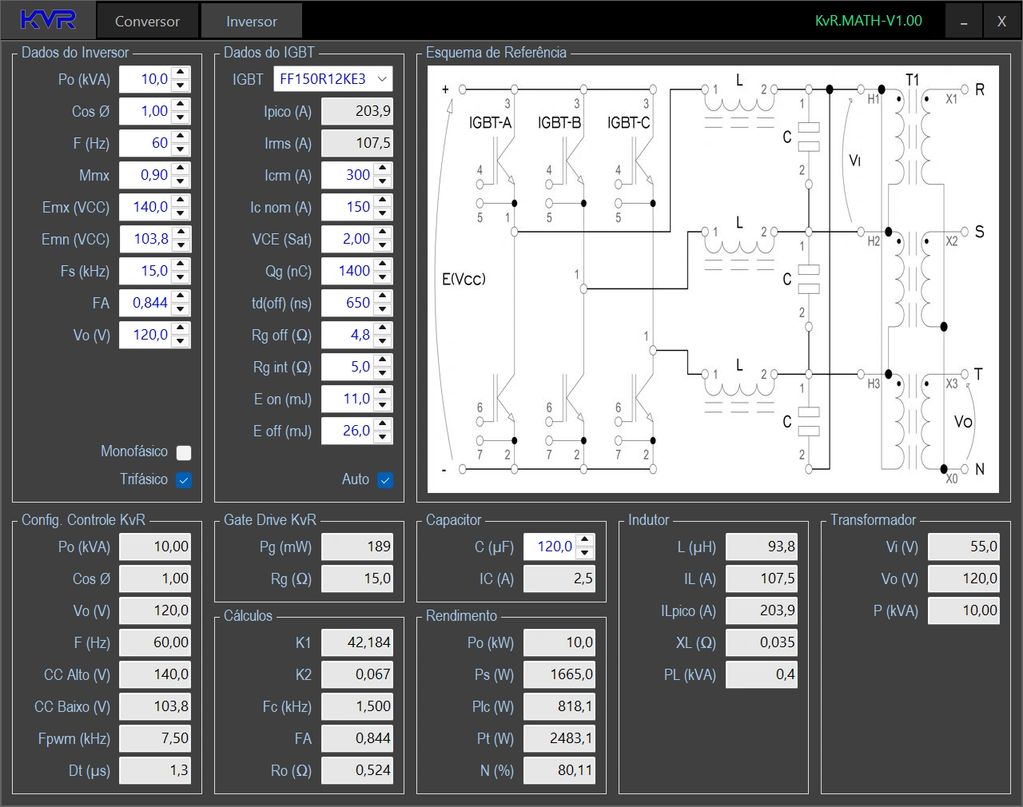Click the reference schematic diagram image
Image resolution: width=1023 pixels, height=807 pixels.
coord(712,280)
